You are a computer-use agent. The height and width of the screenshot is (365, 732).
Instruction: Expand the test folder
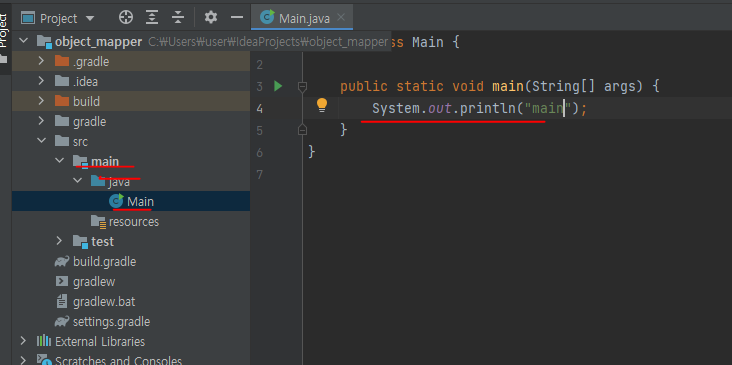point(59,241)
